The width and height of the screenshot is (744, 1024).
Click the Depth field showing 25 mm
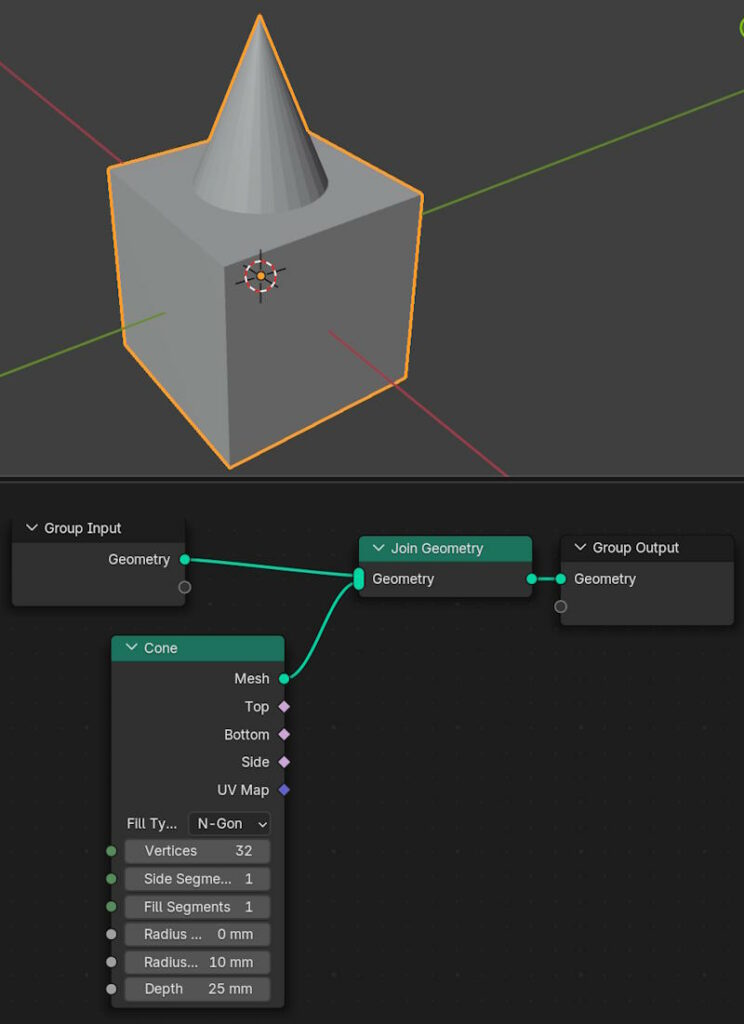[197, 989]
